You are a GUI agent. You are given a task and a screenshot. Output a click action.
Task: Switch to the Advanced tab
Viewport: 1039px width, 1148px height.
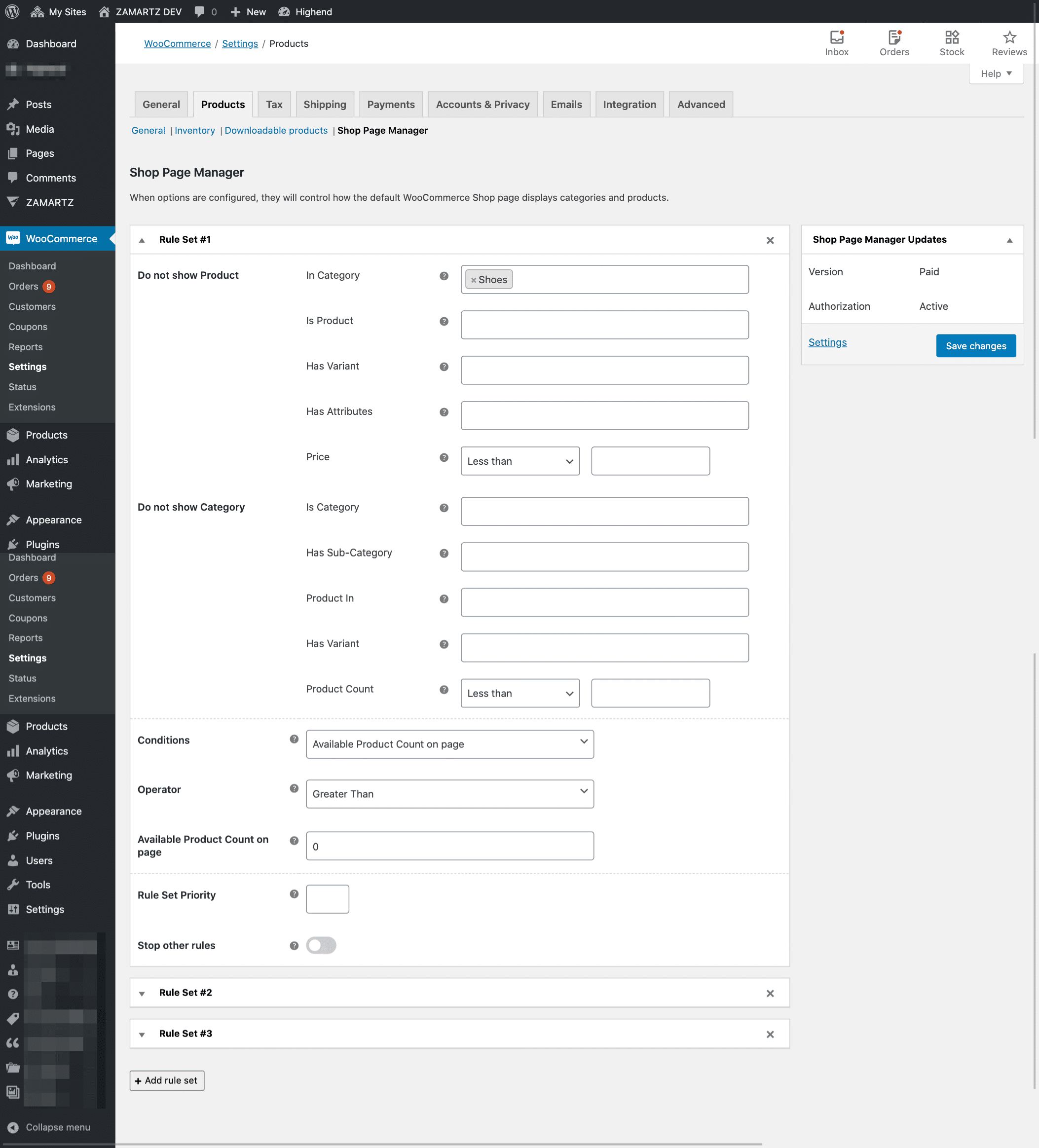[x=701, y=104]
